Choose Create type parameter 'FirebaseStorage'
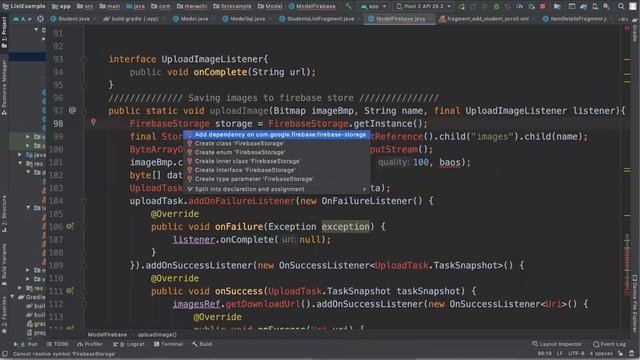This screenshot has width=640, height=360. click(x=277, y=179)
